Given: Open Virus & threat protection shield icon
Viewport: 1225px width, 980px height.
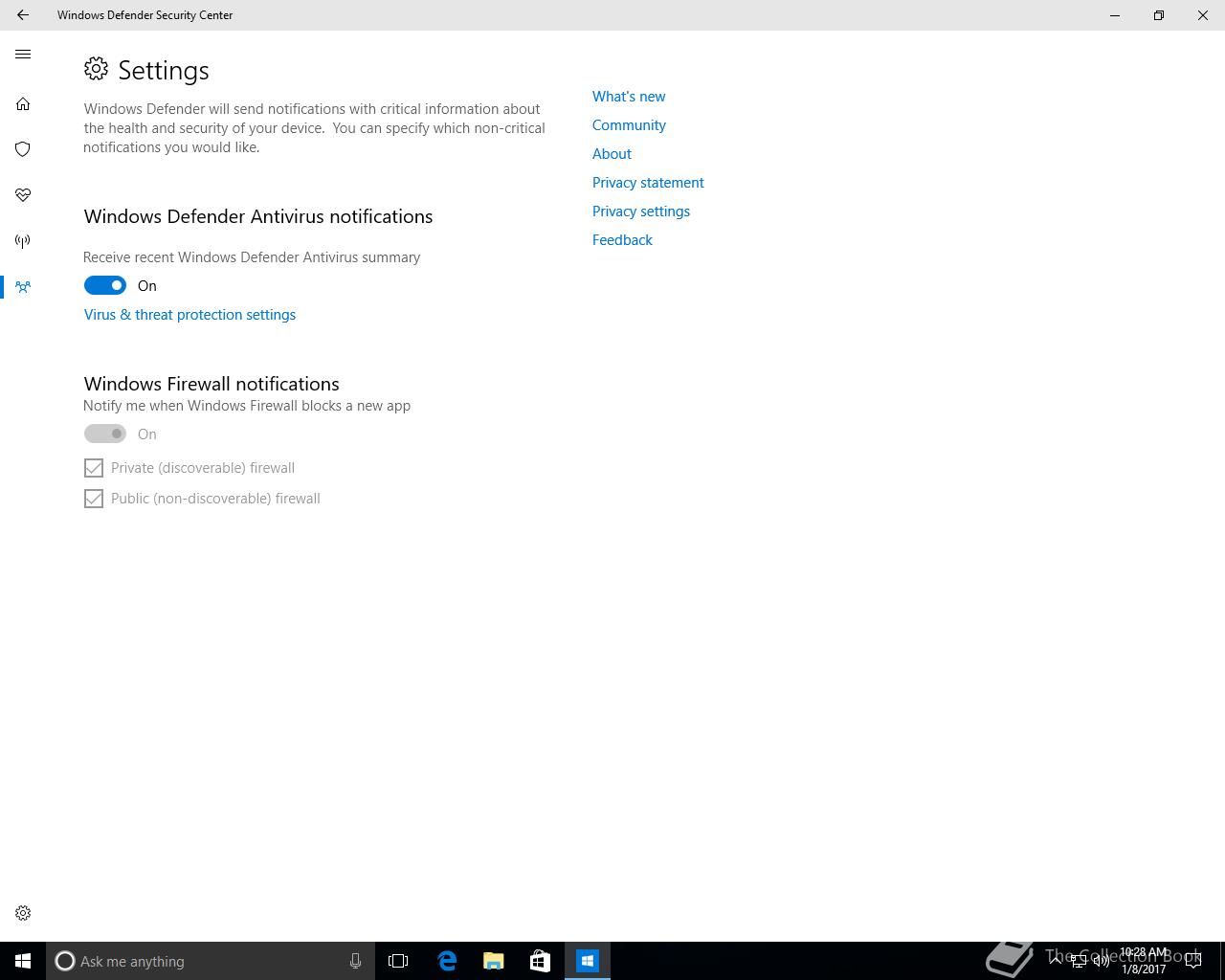Looking at the screenshot, I should point(23,149).
